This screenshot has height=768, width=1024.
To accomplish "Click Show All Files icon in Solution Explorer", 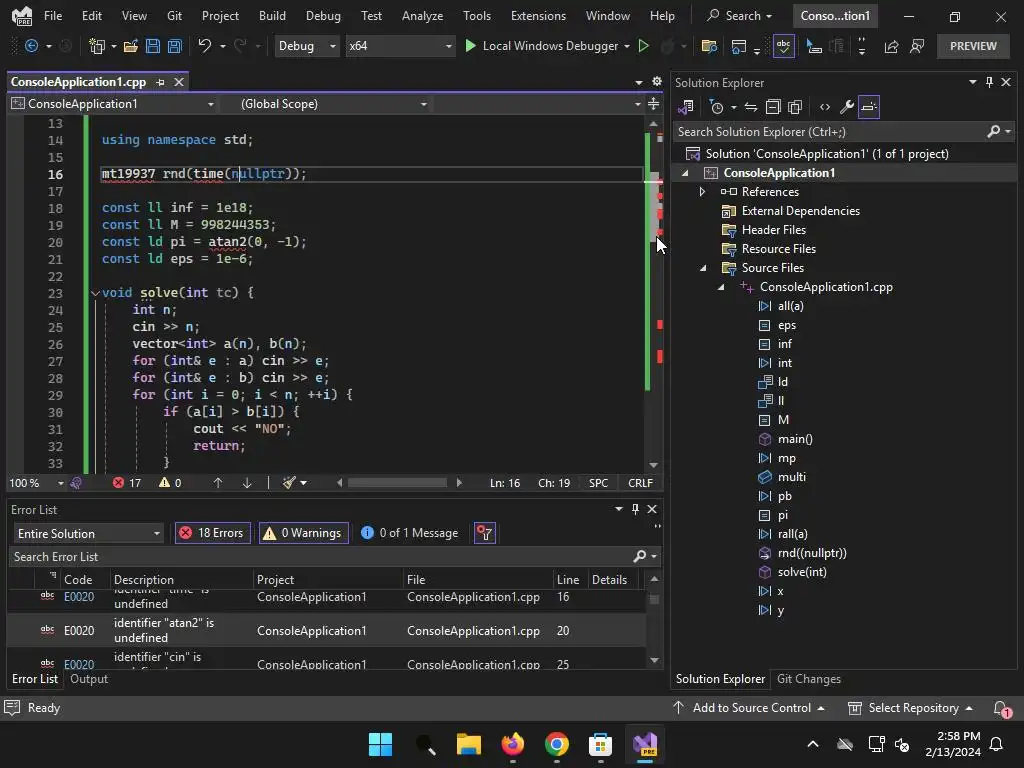I will click(795, 106).
